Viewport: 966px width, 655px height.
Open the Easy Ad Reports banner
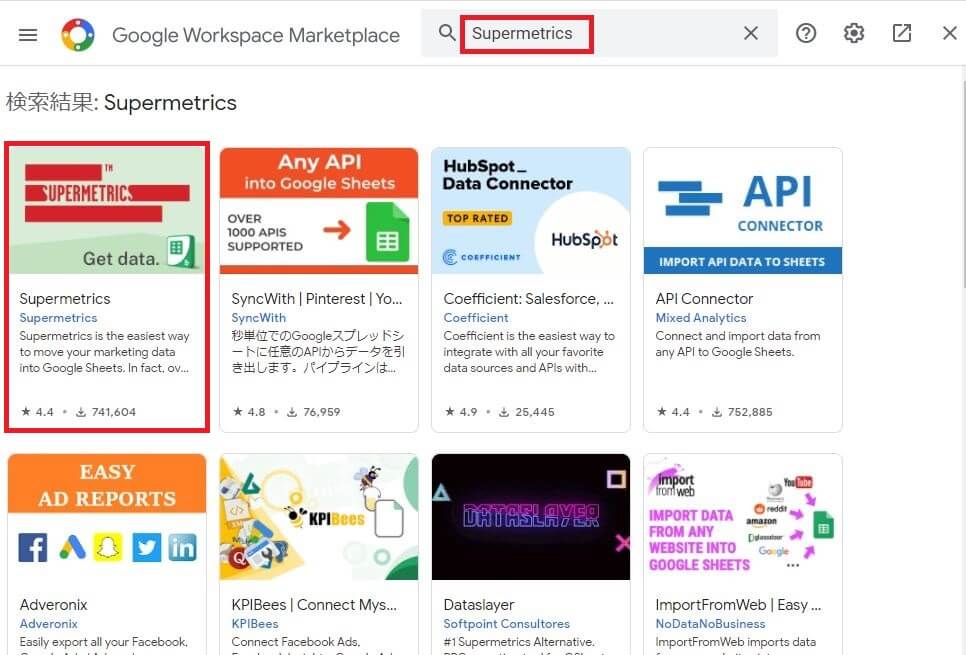point(107,517)
